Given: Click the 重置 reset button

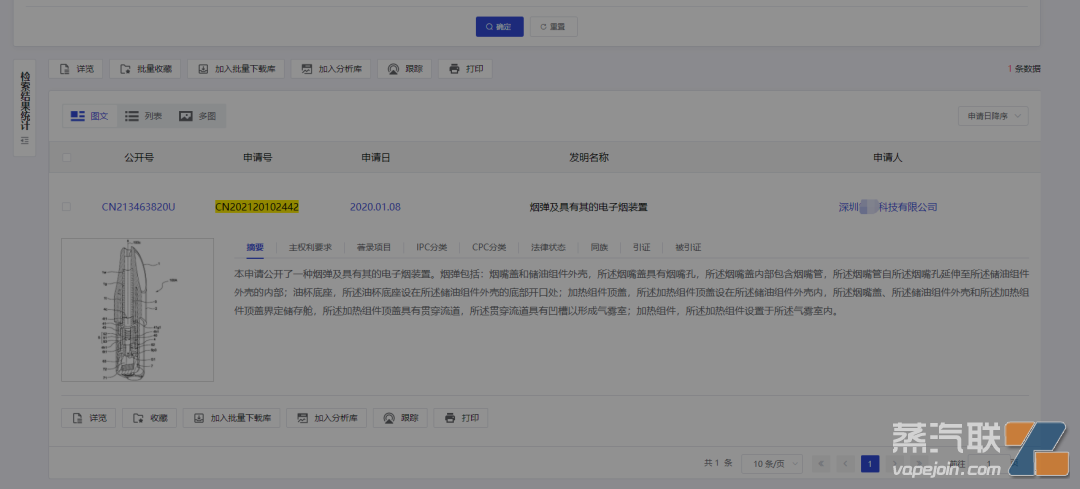Looking at the screenshot, I should [553, 27].
